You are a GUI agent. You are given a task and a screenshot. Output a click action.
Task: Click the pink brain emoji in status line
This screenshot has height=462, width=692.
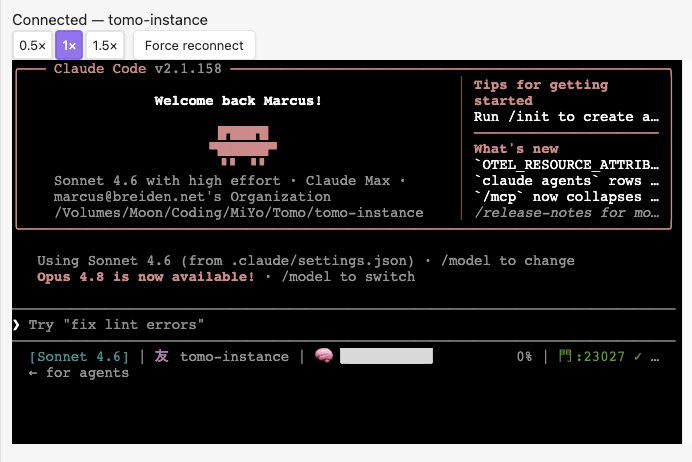324,356
